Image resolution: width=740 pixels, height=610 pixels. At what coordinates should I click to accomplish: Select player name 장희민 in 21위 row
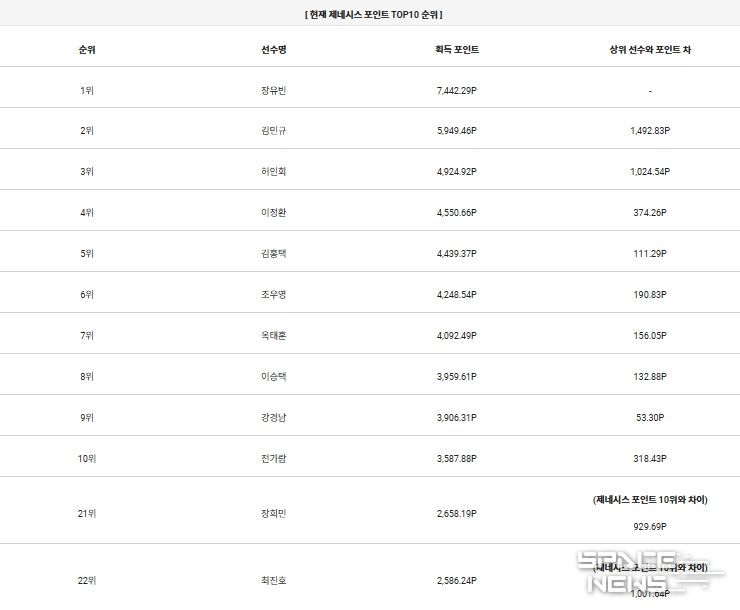tap(274, 514)
